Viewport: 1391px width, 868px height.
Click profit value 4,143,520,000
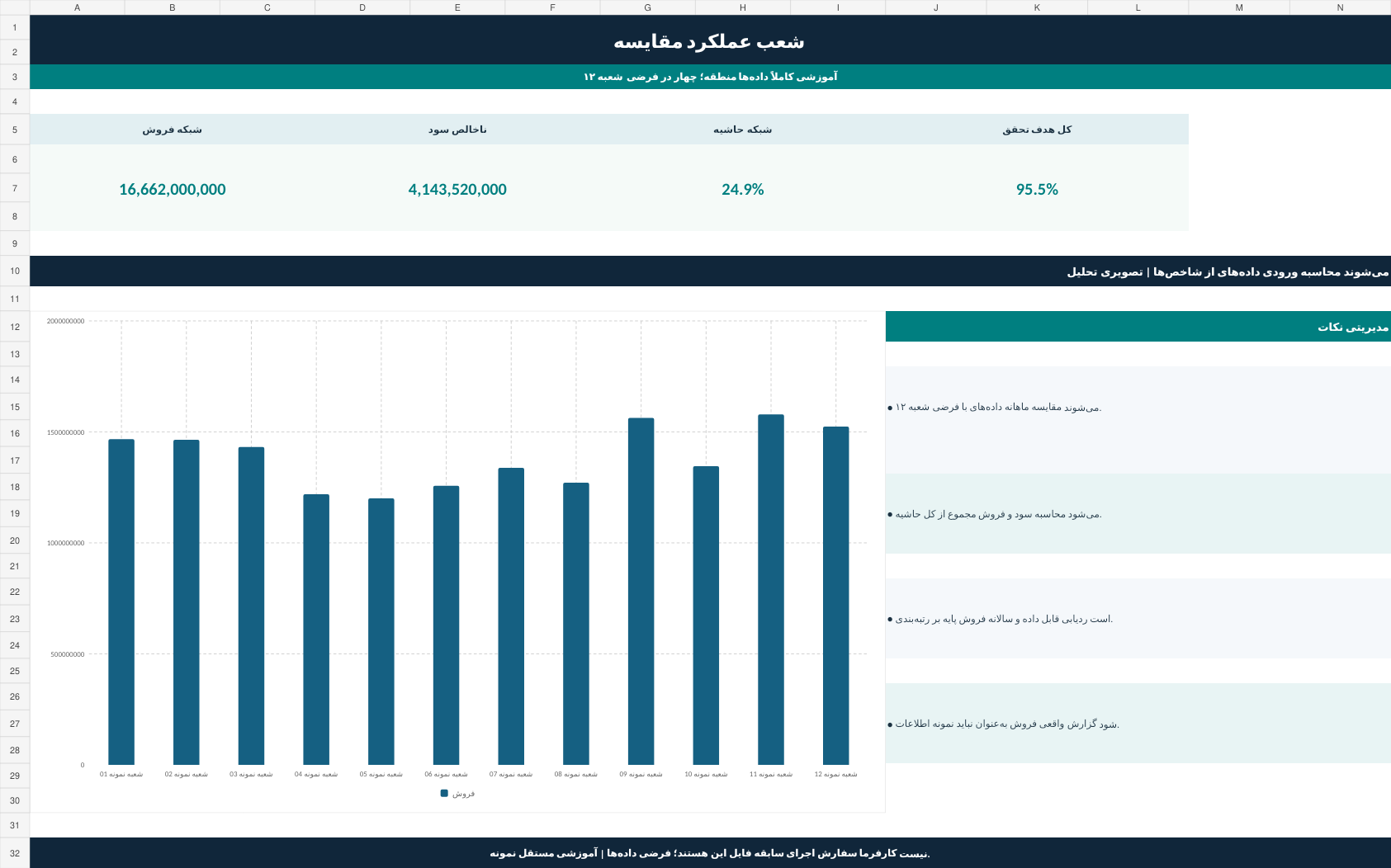[457, 189]
